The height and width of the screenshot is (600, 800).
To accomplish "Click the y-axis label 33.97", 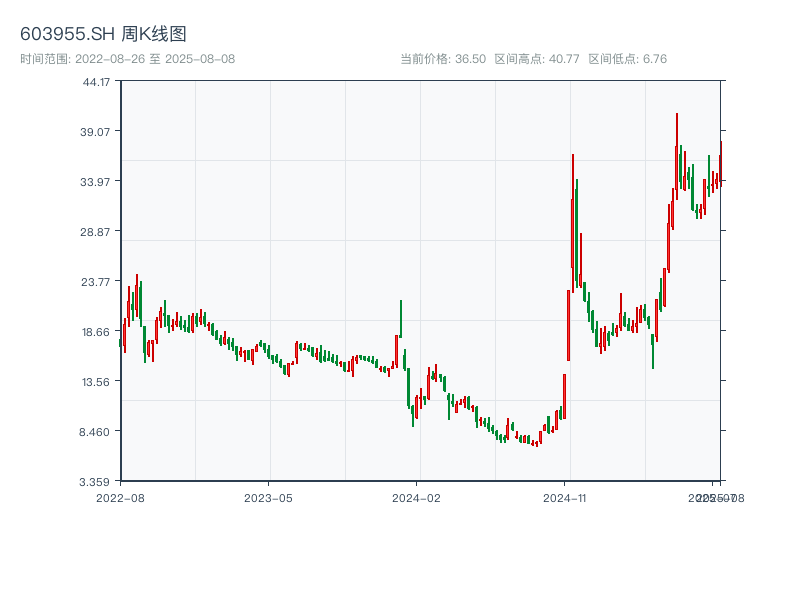I will (x=95, y=182).
